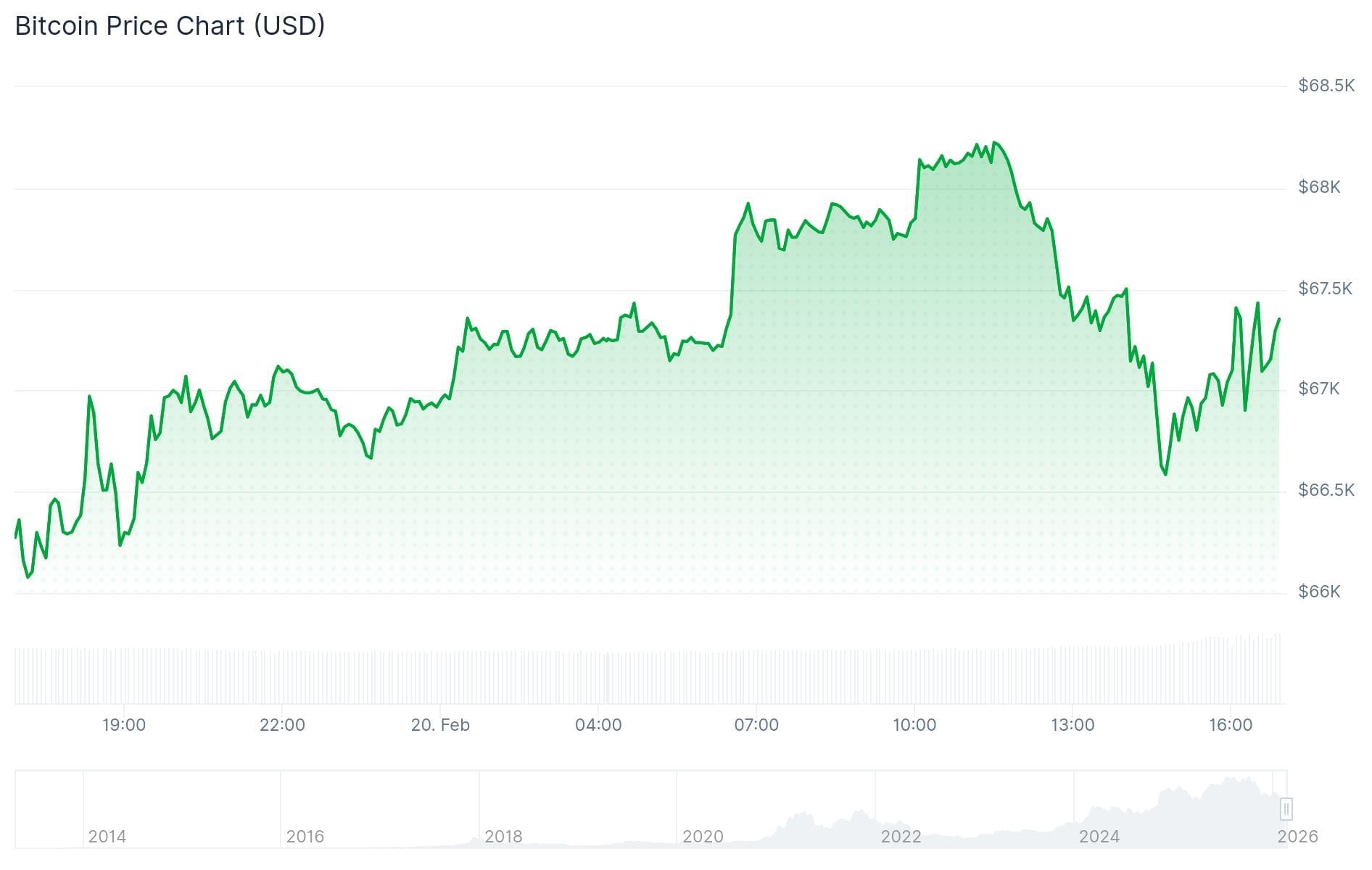This screenshot has height=870, width=1372.
Task: Click the 2026 label in navigator
Action: point(1297,837)
